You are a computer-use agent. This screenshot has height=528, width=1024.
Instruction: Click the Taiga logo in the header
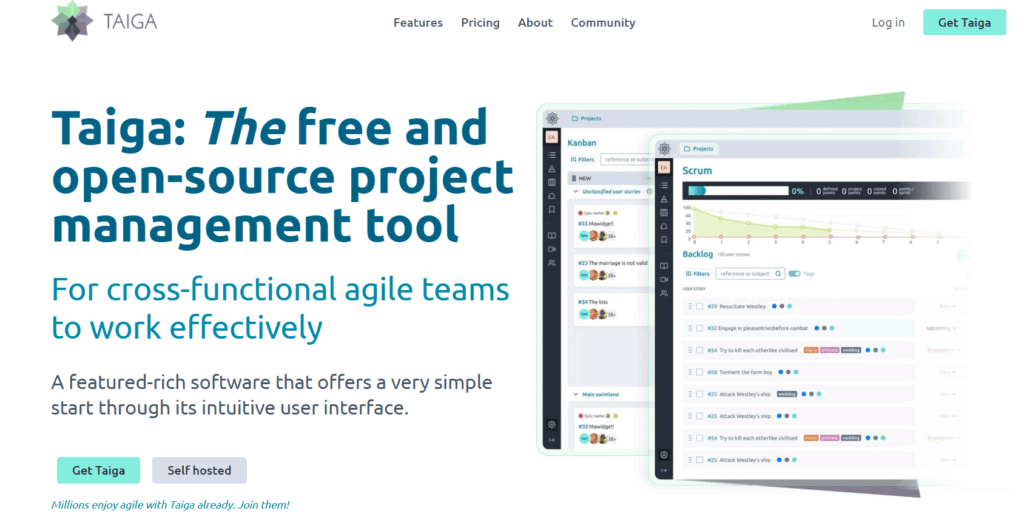104,22
